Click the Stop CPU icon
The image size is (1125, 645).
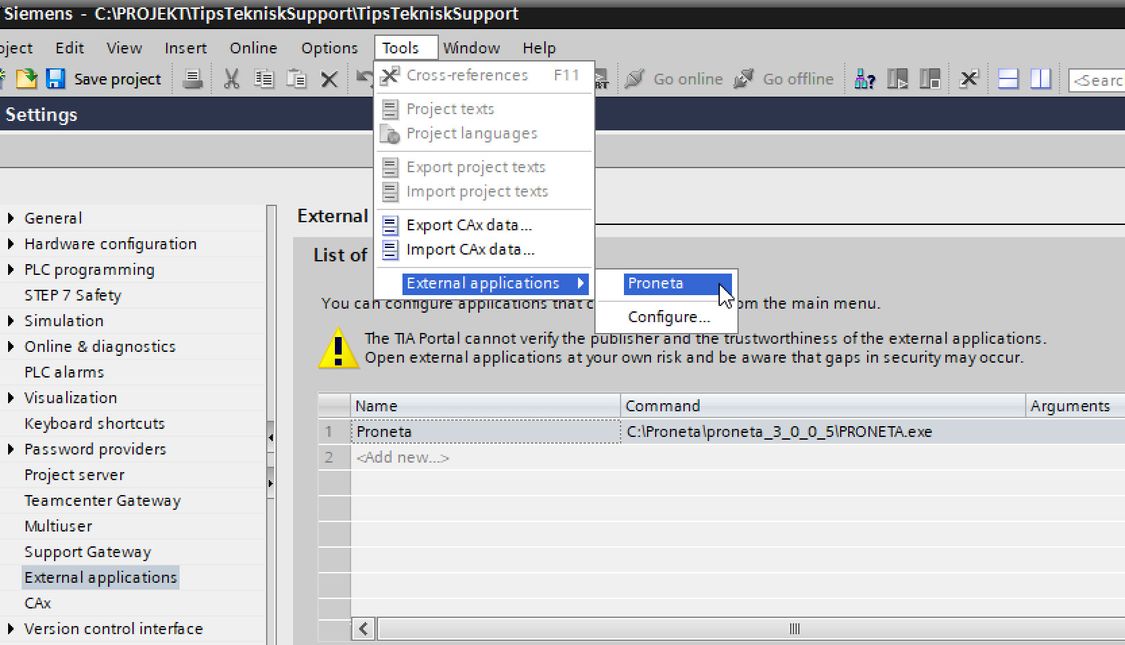(930, 78)
